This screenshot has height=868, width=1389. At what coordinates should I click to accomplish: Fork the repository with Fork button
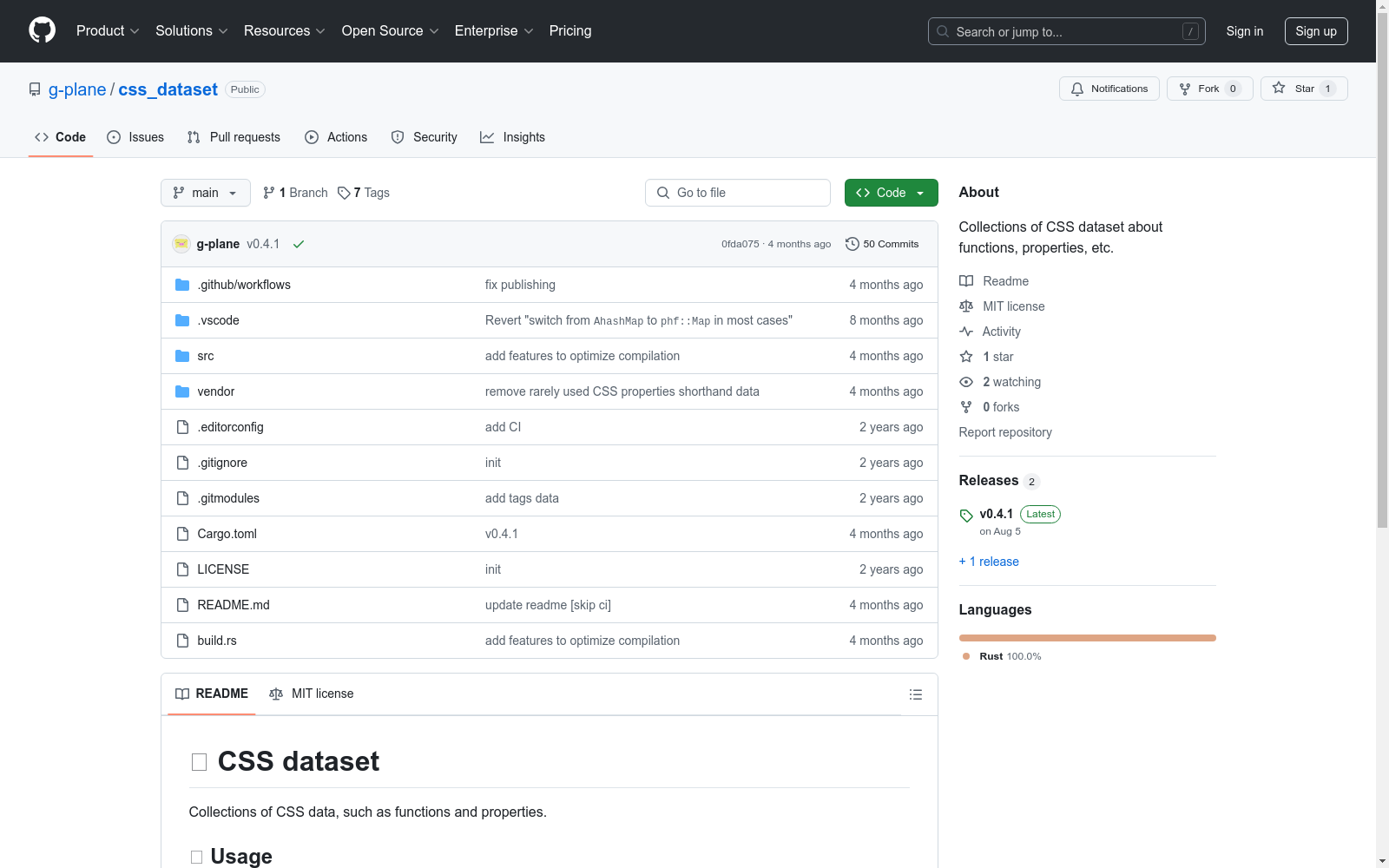click(x=1210, y=89)
